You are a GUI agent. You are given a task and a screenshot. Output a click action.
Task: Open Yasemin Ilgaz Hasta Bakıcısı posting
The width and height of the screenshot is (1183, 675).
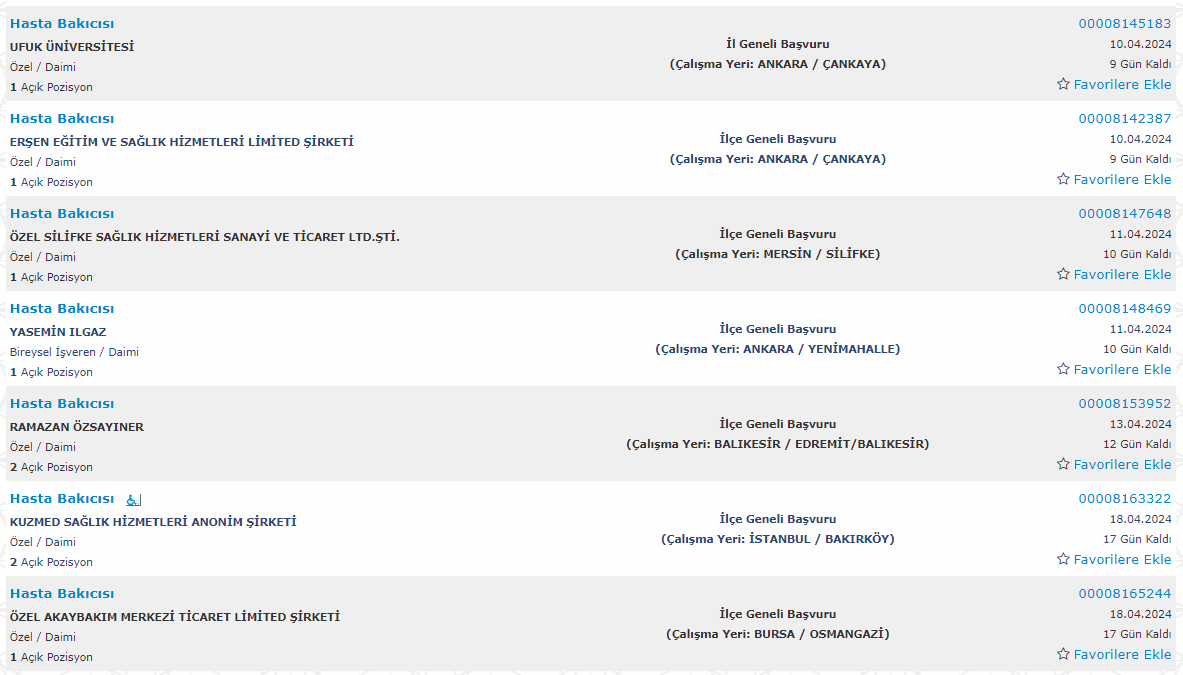(62, 308)
